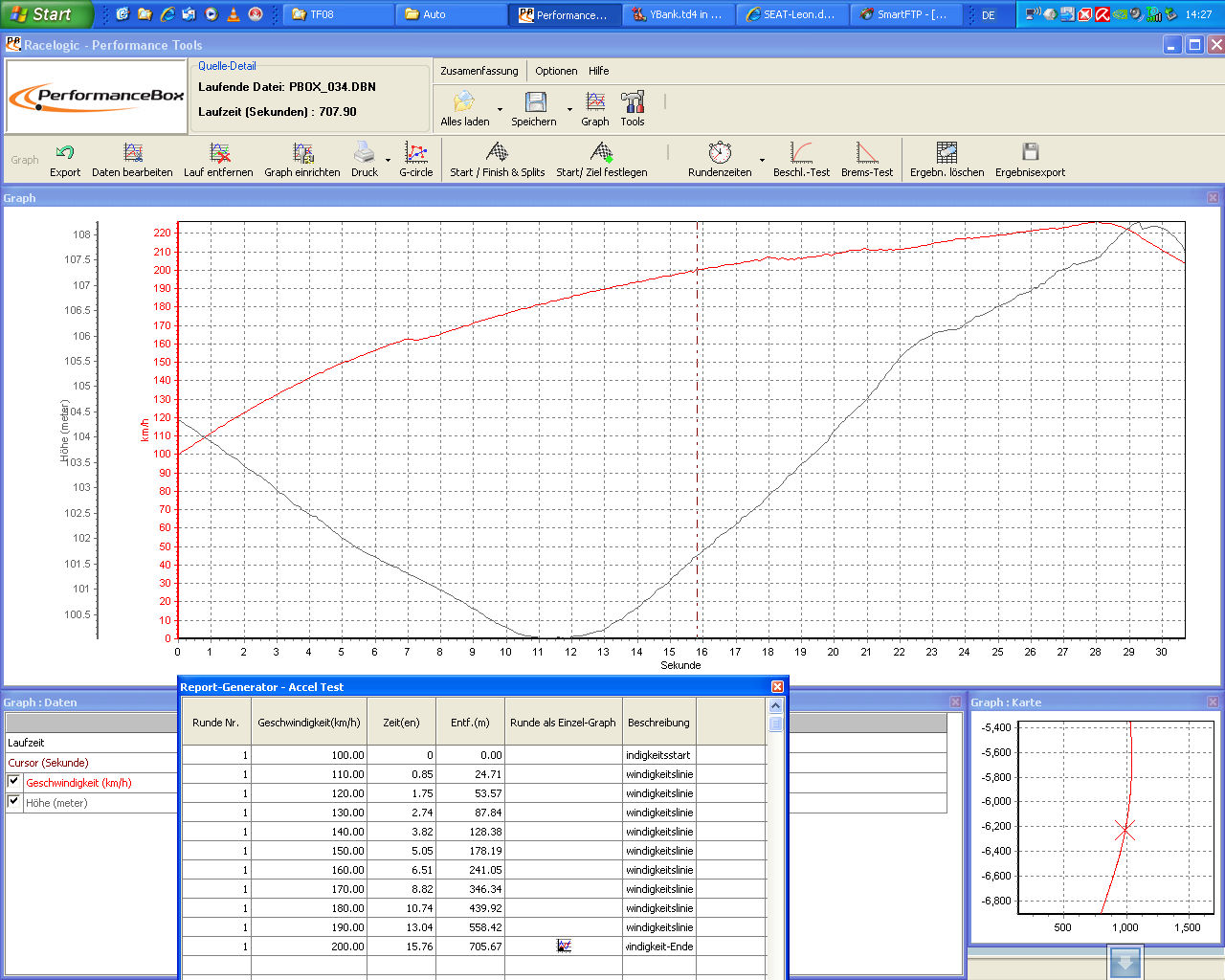Image resolution: width=1225 pixels, height=980 pixels.
Task: Click the Ergebnisexport icon
Action: (1030, 159)
